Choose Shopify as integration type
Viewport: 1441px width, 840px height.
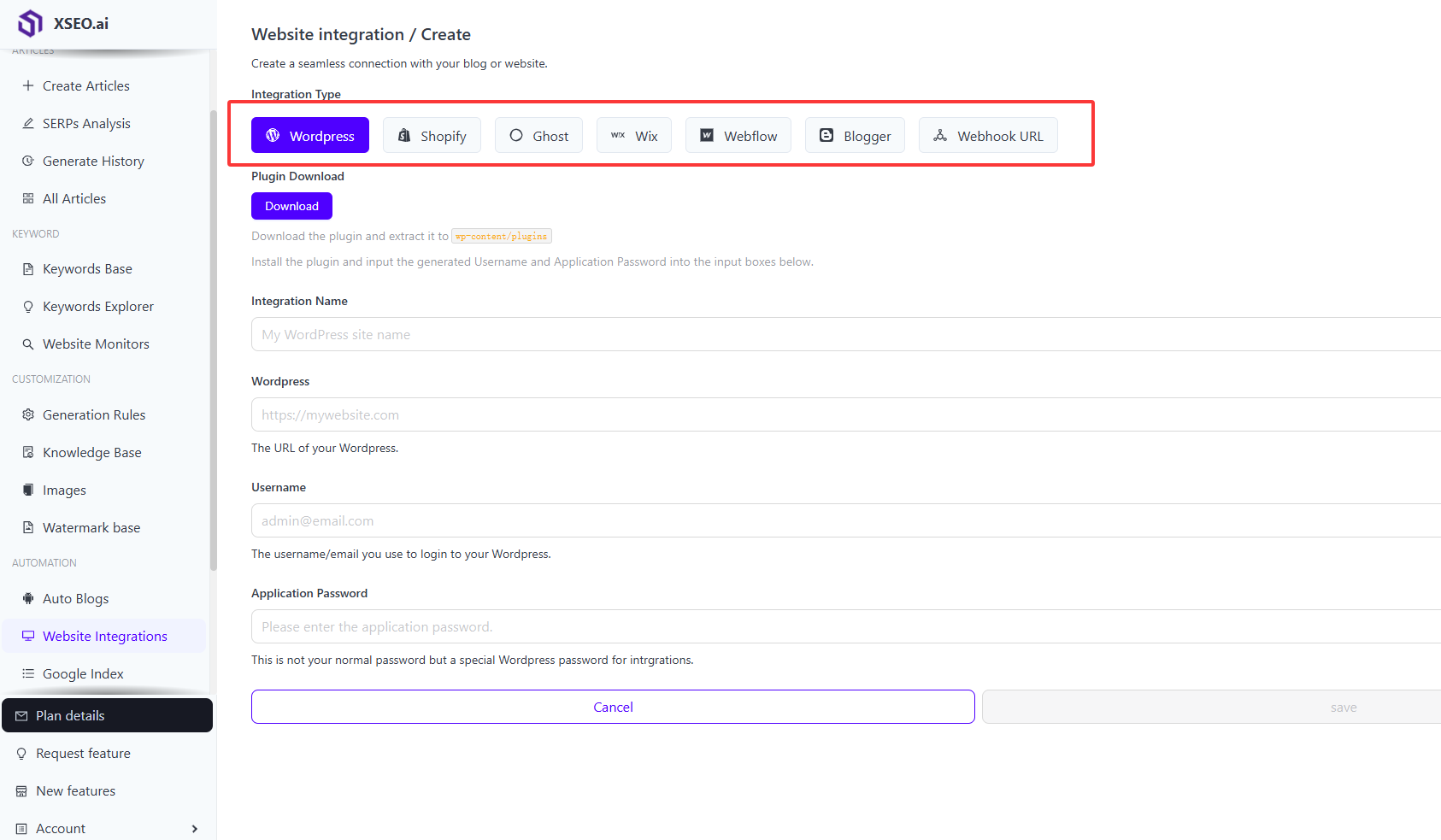tap(432, 135)
